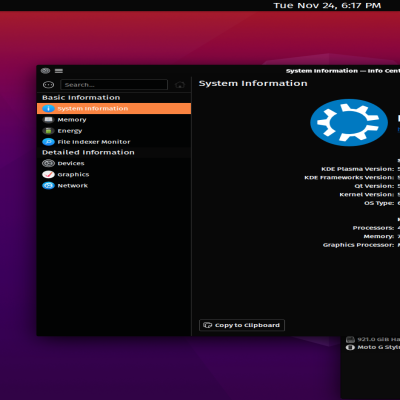Click the Graphics icon with red checkmark
The height and width of the screenshot is (400, 400).
48,174
